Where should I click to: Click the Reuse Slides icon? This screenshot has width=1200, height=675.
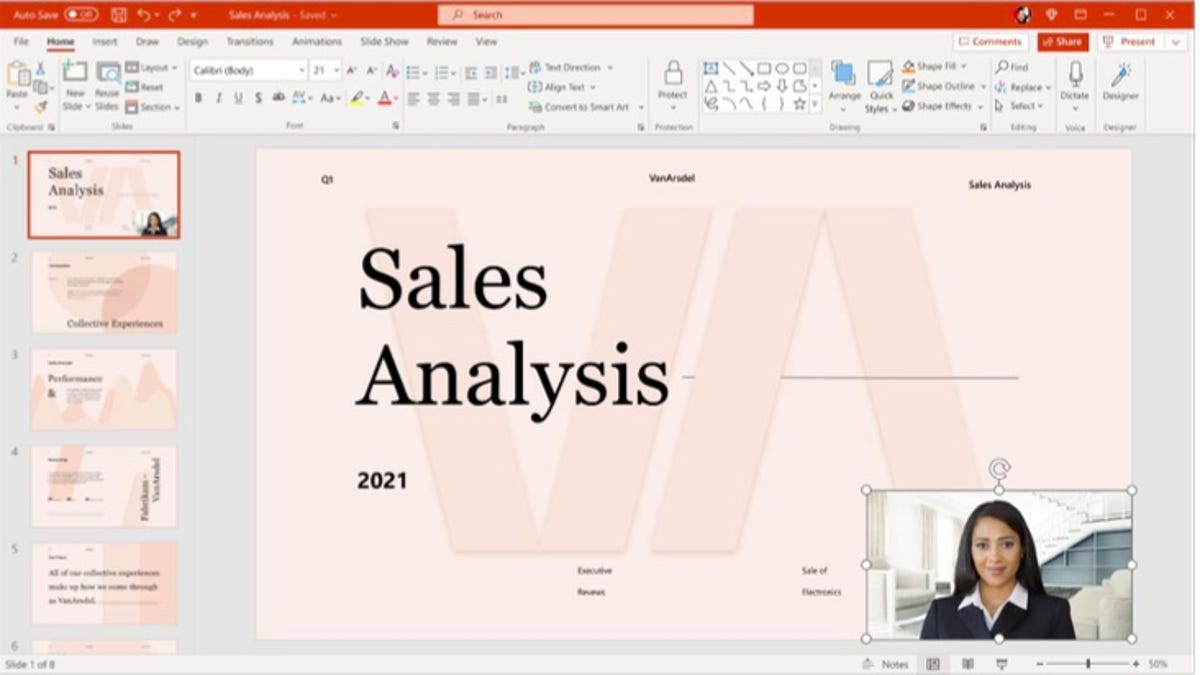pyautogui.click(x=107, y=73)
